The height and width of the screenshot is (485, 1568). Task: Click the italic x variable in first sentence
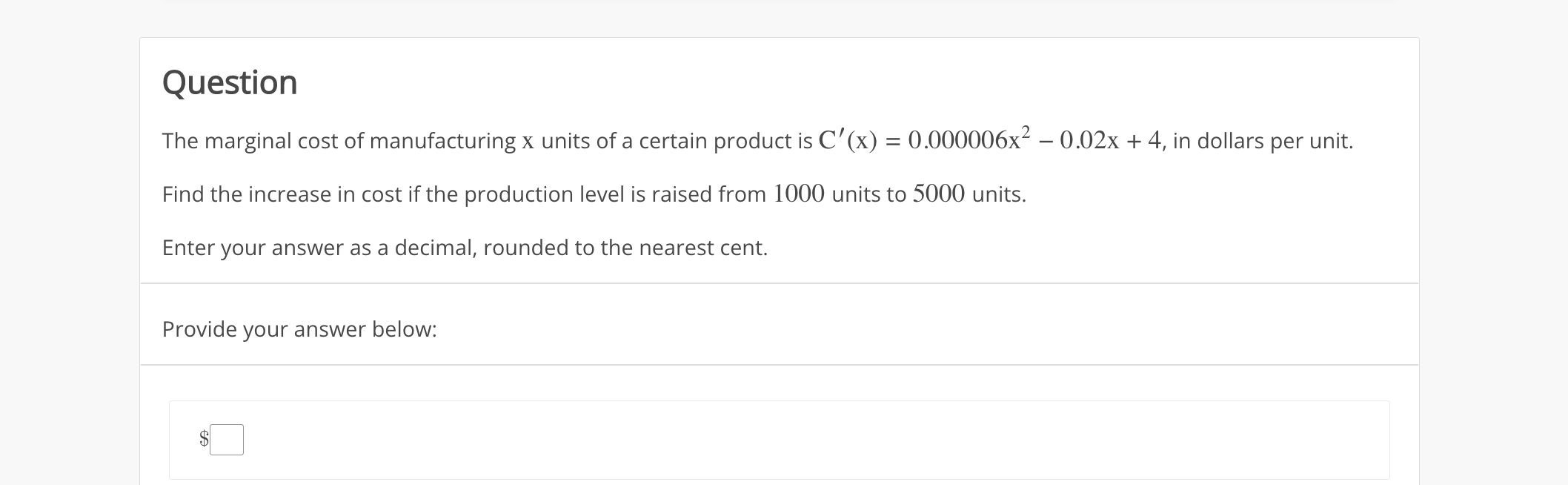click(528, 141)
